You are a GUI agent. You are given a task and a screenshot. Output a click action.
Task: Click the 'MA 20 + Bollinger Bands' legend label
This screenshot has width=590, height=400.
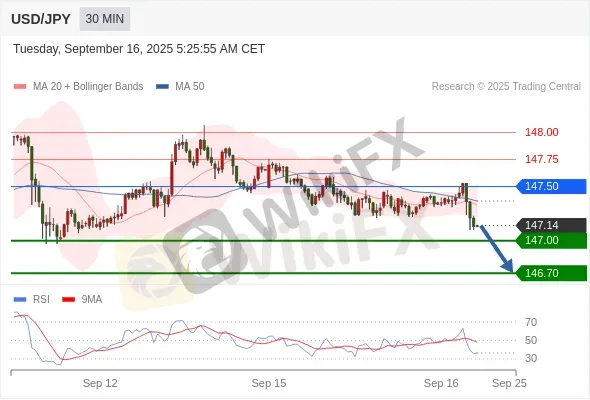tap(88, 87)
